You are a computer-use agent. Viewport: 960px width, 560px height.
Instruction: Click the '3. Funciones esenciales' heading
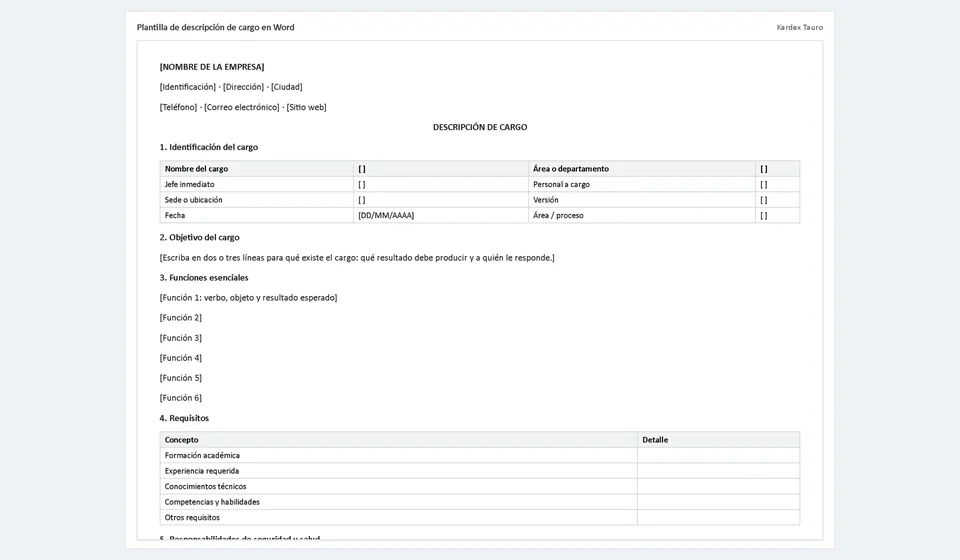click(x=204, y=278)
